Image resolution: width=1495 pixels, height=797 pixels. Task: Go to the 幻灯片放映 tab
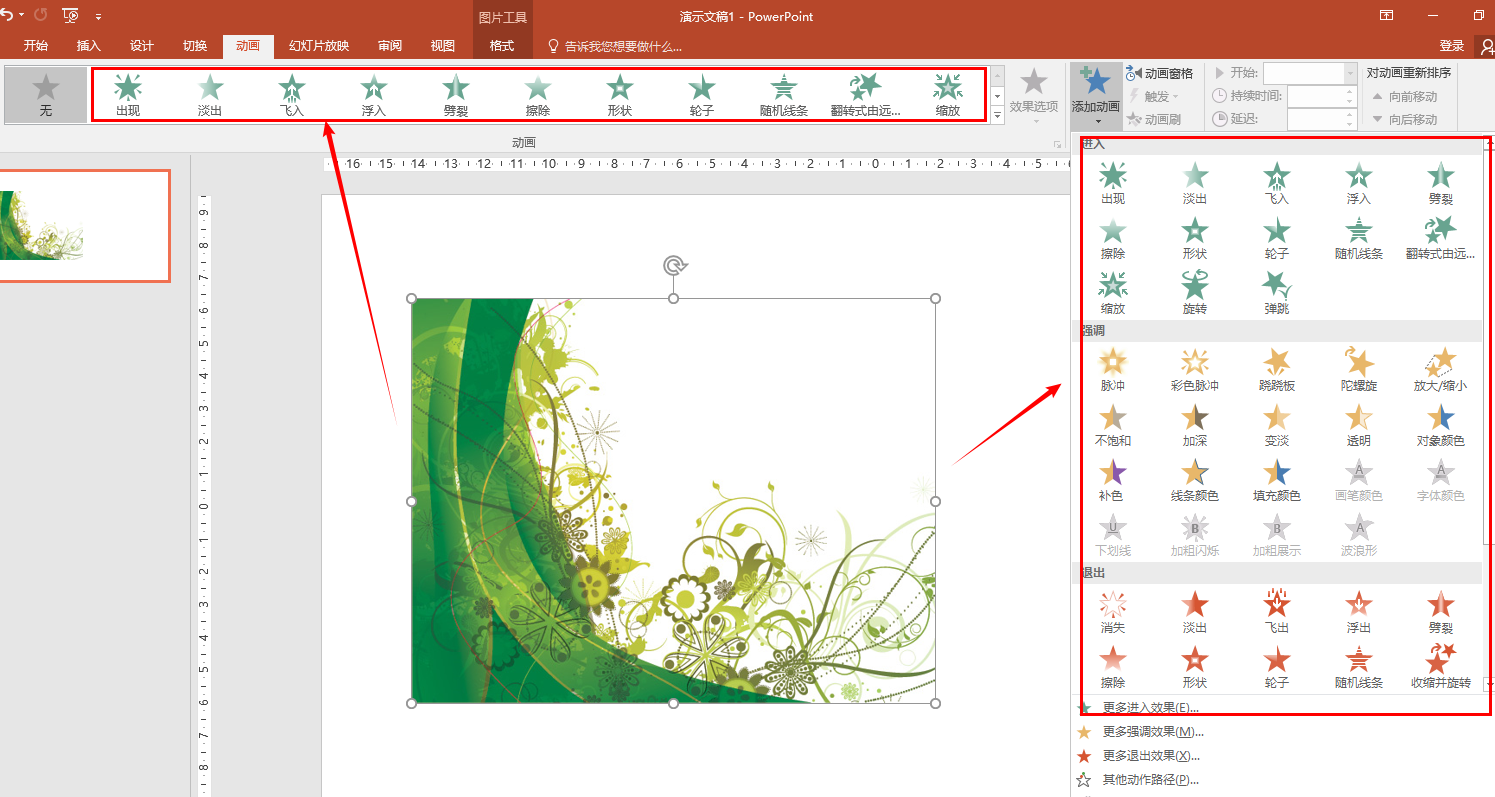[x=319, y=46]
